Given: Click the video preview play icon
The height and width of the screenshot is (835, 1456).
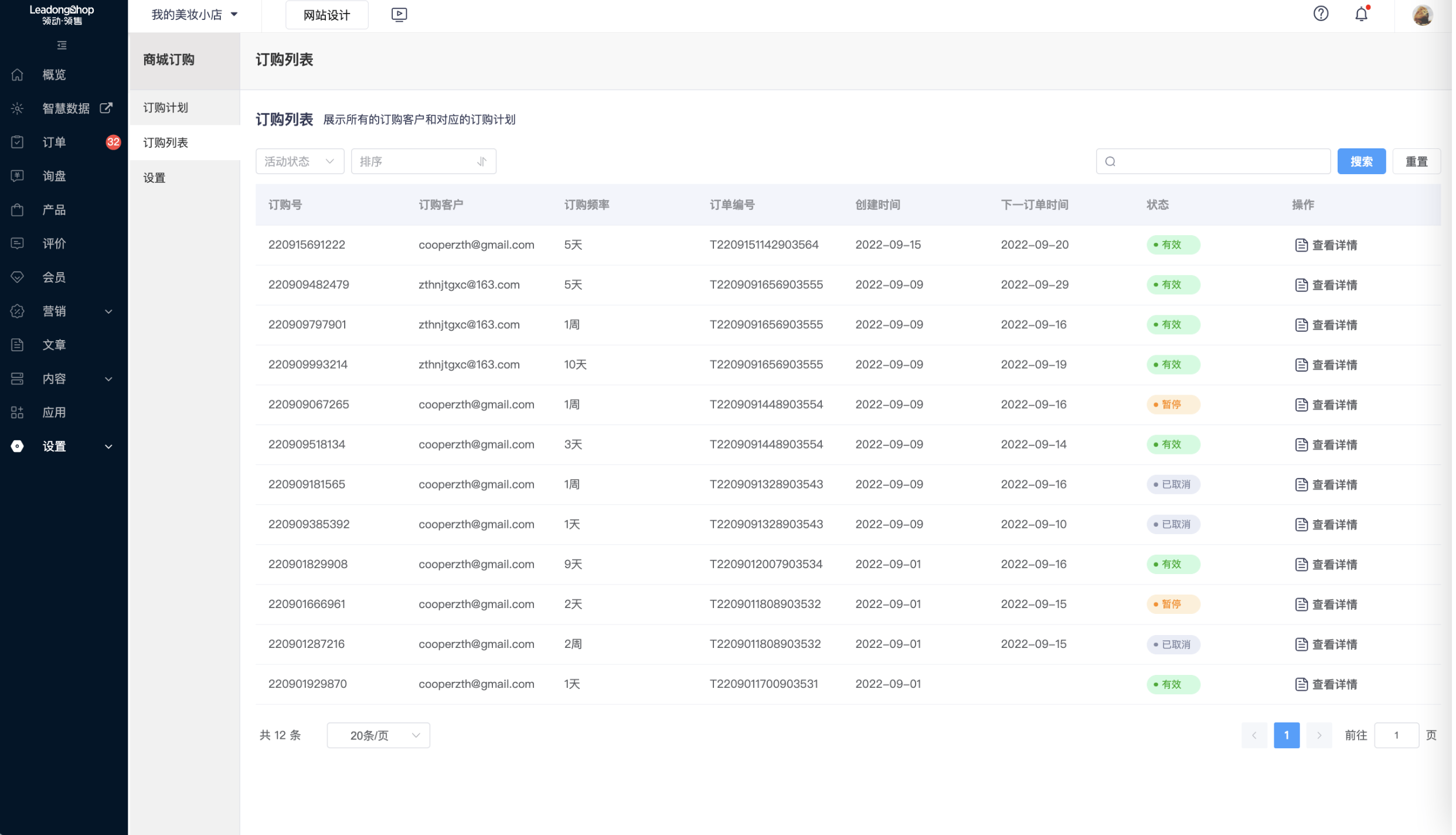Looking at the screenshot, I should tap(400, 14).
